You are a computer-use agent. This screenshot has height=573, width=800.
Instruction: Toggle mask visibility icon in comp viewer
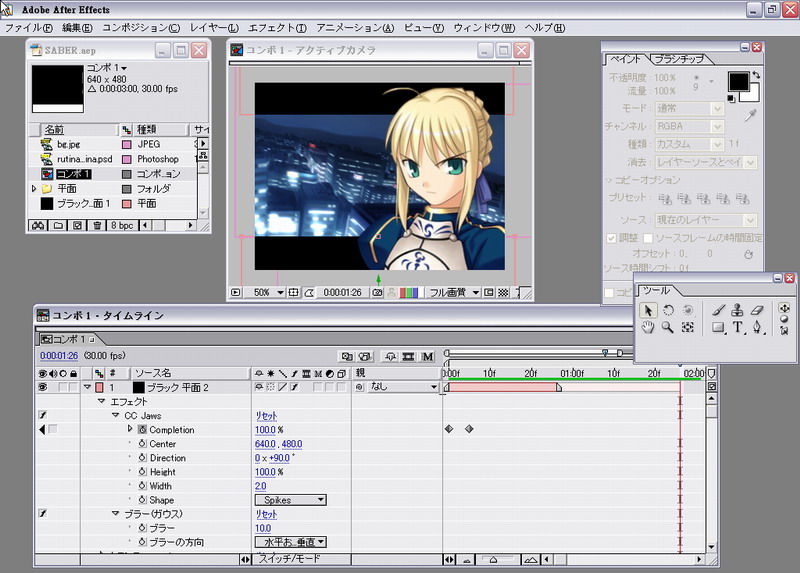(x=309, y=292)
